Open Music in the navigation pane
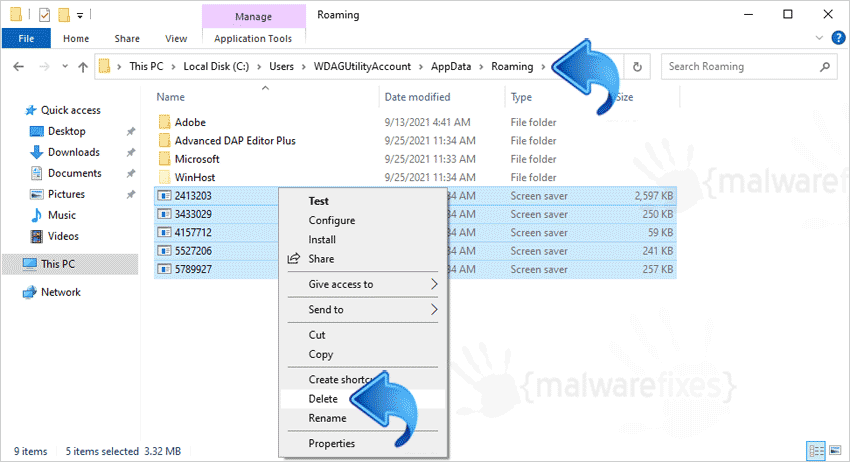Viewport: 850px width, 462px height. pyautogui.click(x=62, y=215)
